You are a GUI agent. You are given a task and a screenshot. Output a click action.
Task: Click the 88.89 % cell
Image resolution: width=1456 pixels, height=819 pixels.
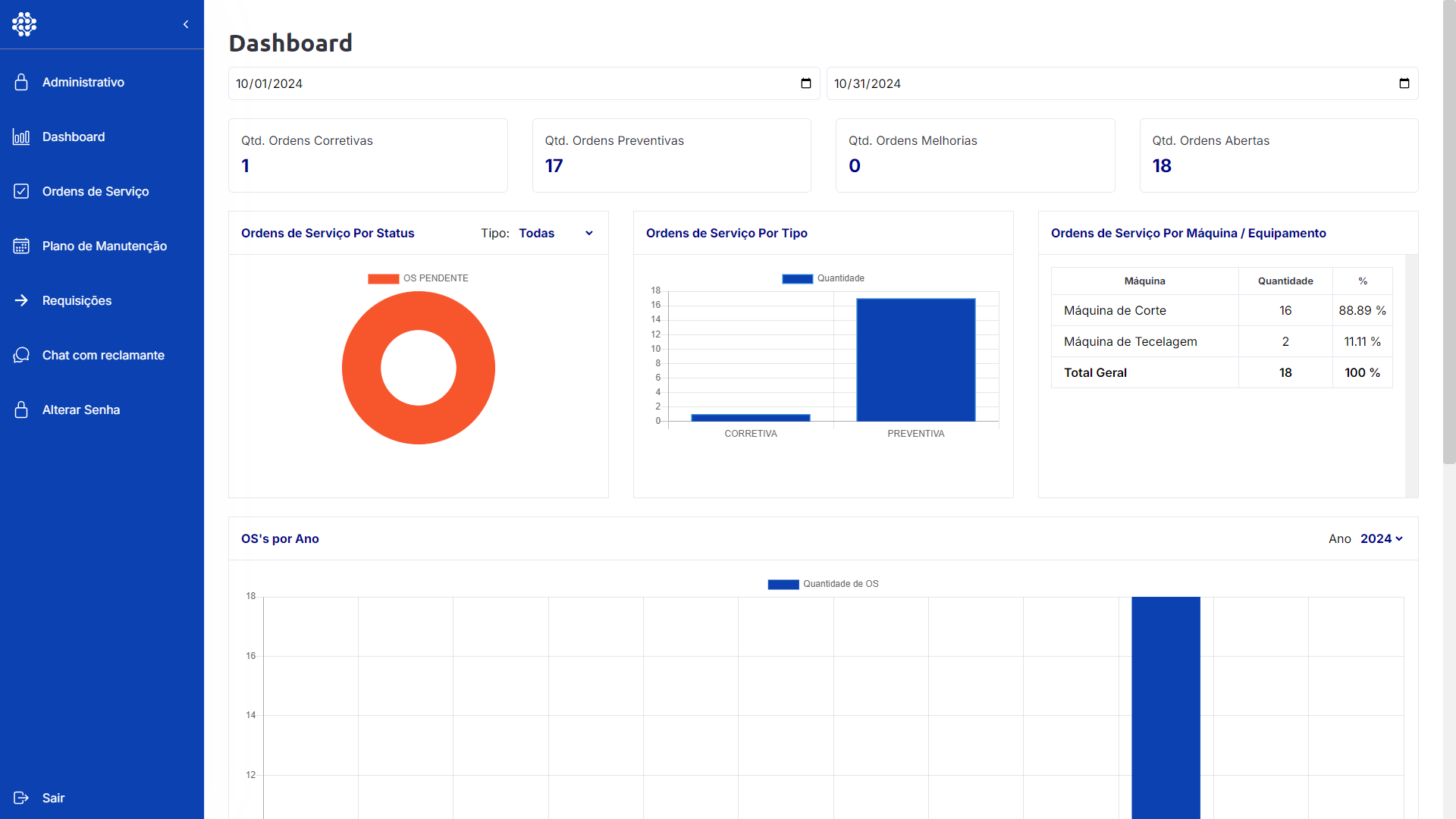(x=1363, y=310)
